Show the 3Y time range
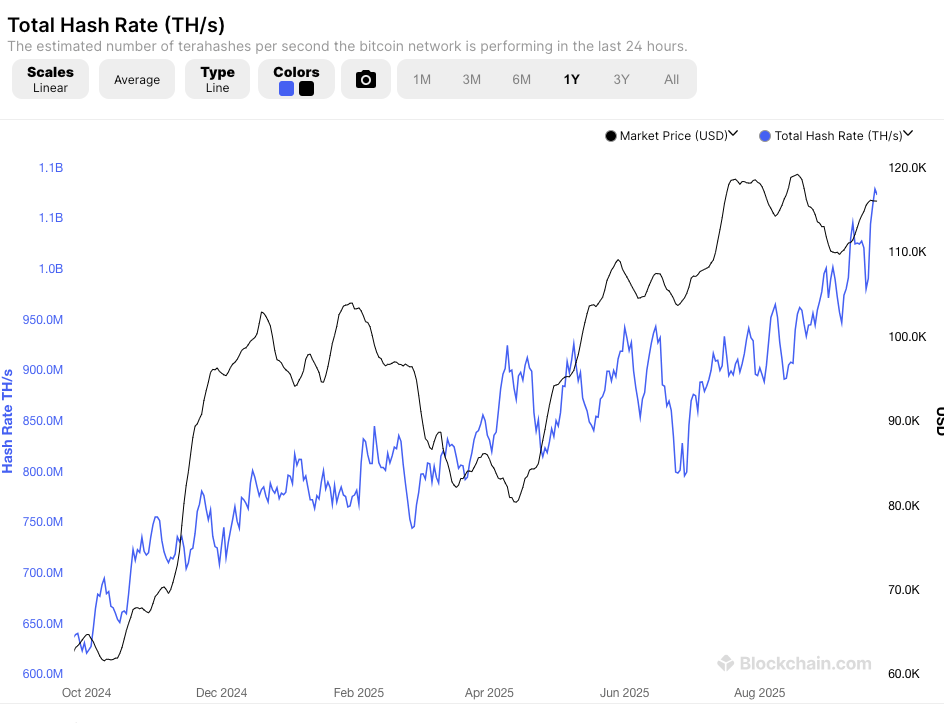The height and width of the screenshot is (723, 944). [x=622, y=79]
